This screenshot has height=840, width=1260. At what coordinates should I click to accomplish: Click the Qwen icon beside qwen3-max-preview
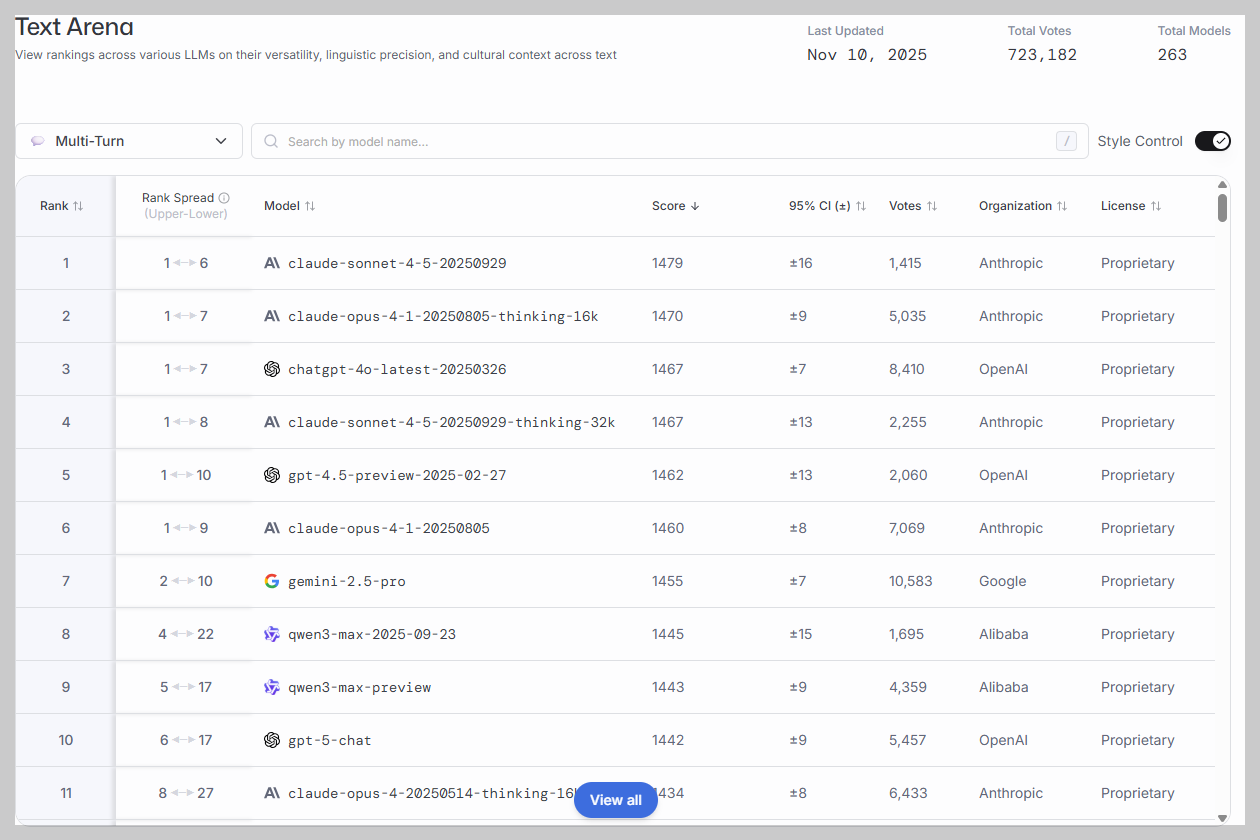pos(272,687)
